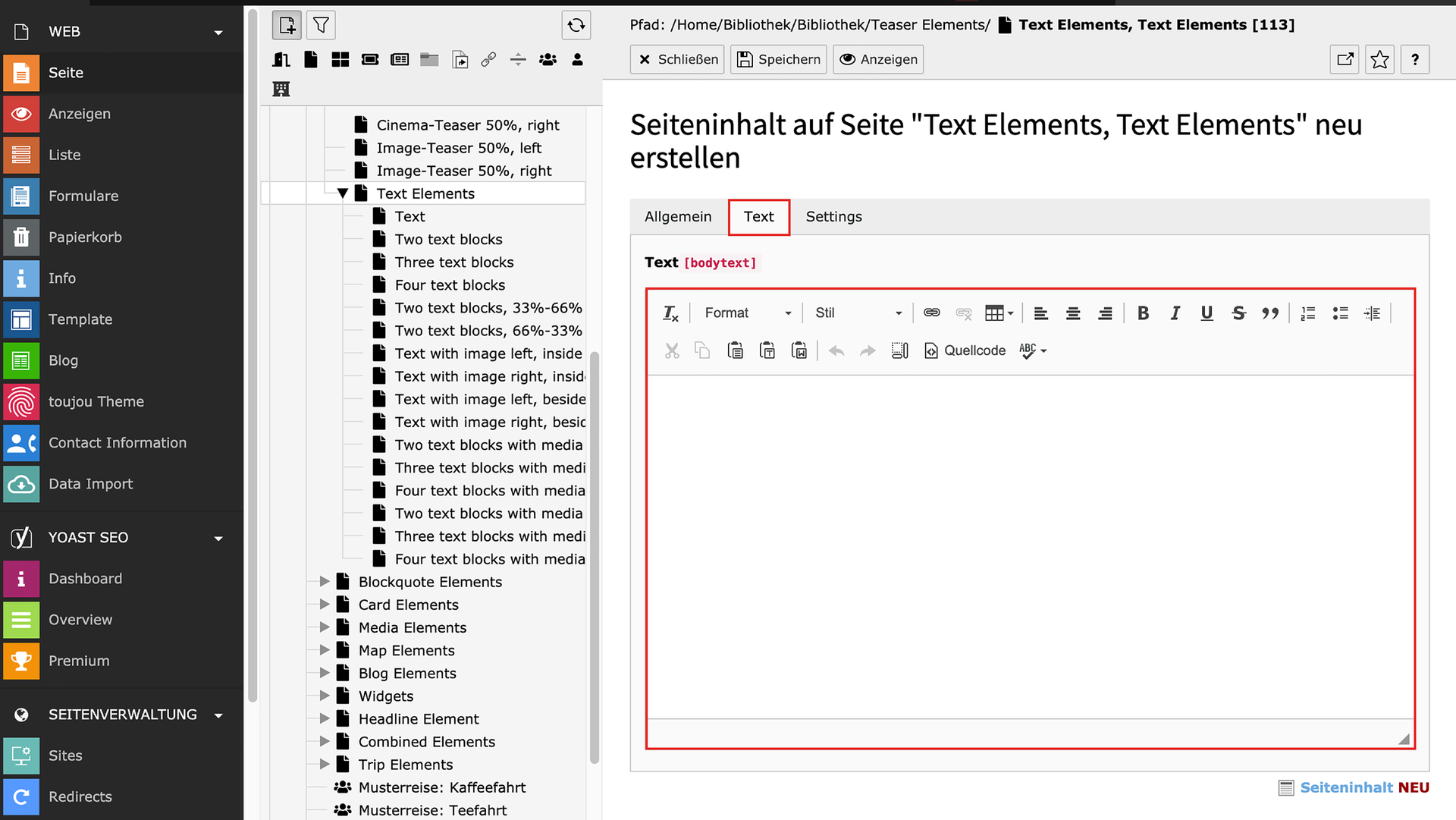Refresh the page tree

tap(576, 25)
